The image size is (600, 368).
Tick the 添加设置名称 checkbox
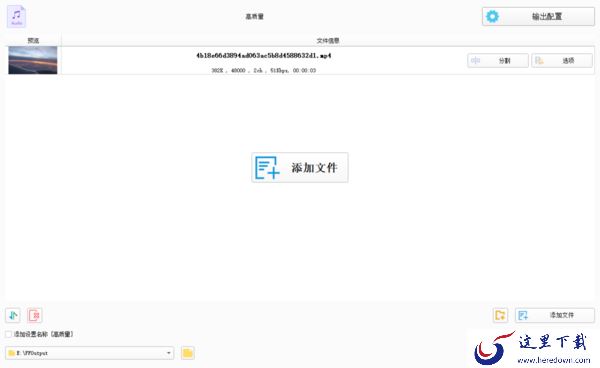coord(8,334)
